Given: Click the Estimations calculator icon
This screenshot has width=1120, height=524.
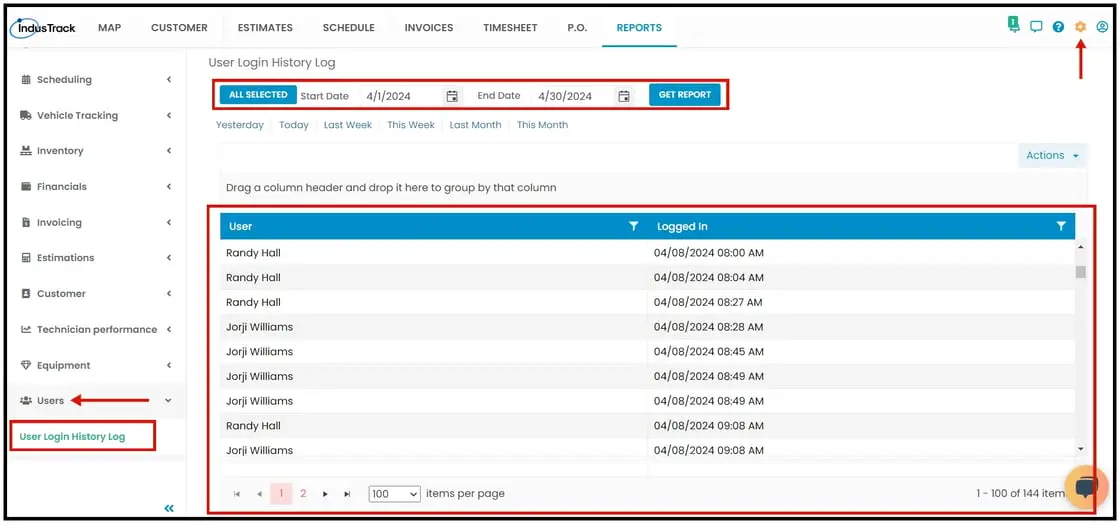Looking at the screenshot, I should 26,258.
